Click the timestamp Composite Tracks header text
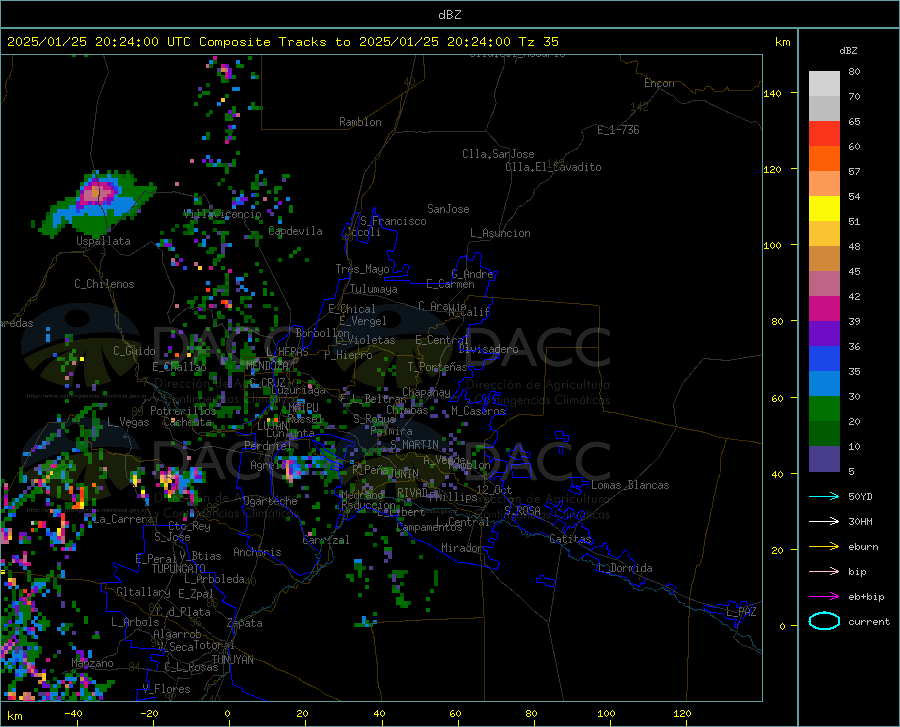Screen dimensions: 900x727 282,42
